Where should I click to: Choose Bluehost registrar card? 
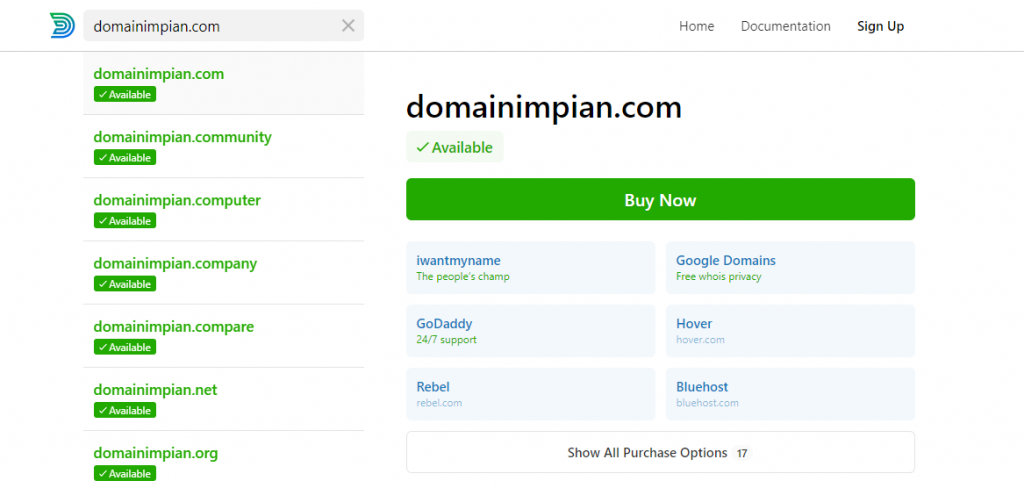pyautogui.click(x=790, y=394)
